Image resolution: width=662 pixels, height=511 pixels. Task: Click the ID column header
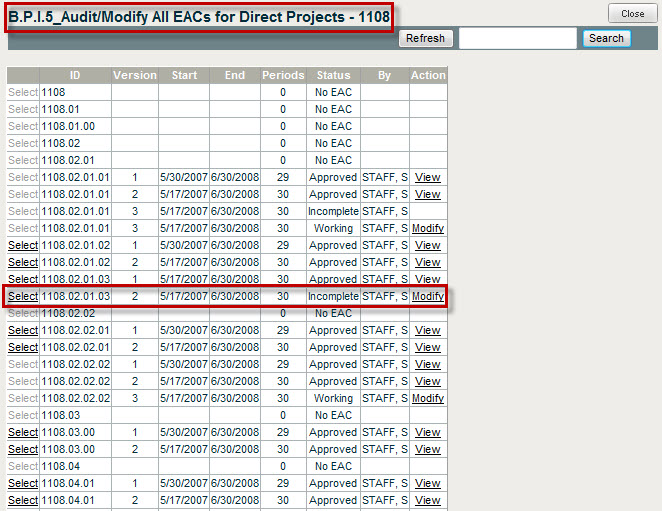point(75,75)
